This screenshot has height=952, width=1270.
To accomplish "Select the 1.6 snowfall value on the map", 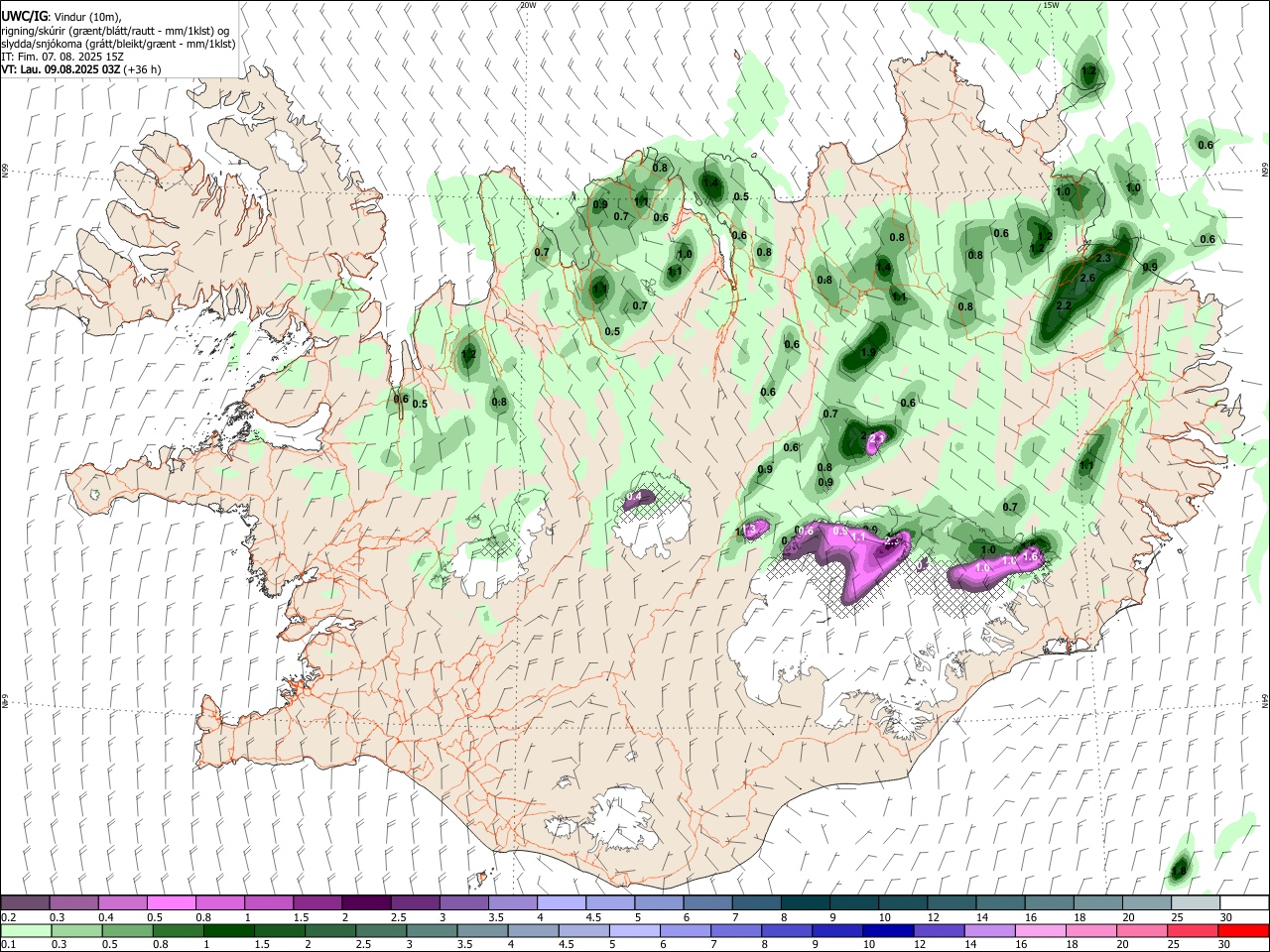I will (1030, 557).
